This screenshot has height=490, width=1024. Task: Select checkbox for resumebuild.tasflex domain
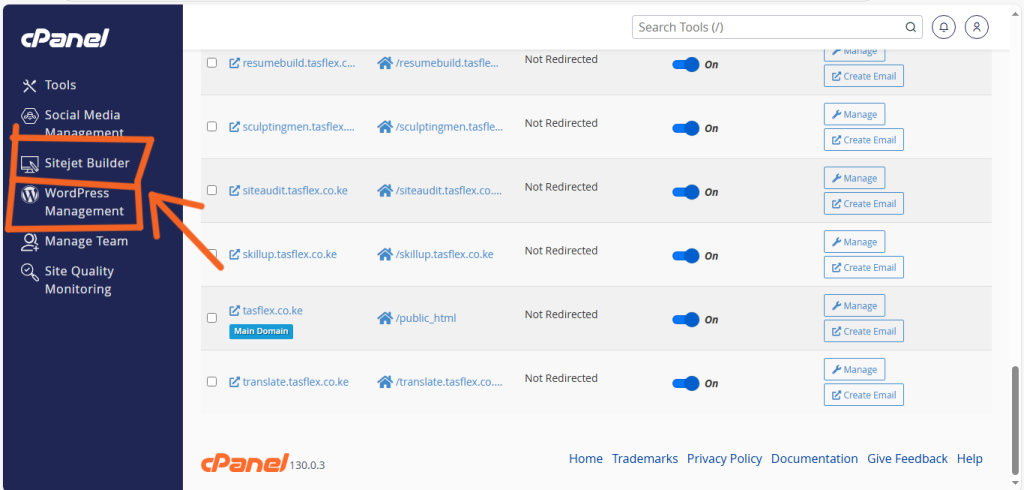pos(212,63)
